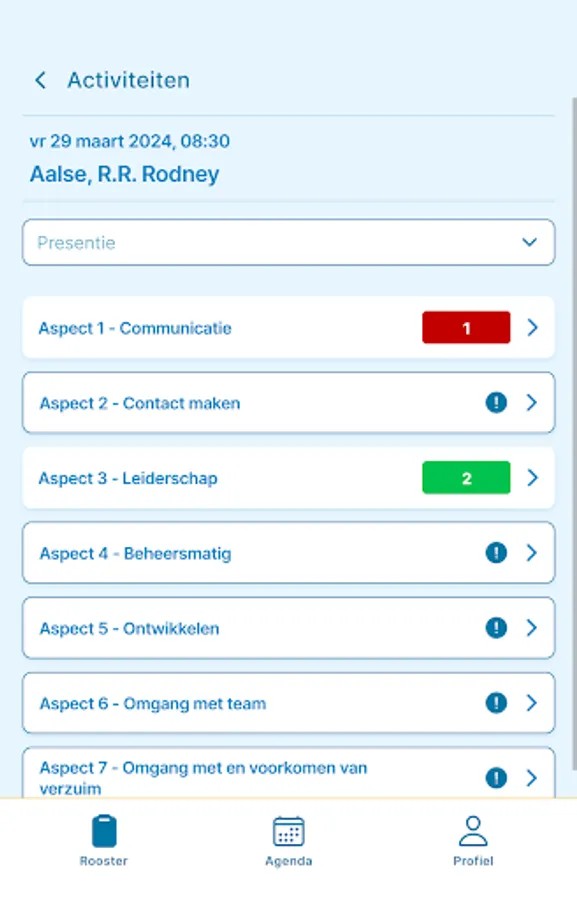577x900 pixels.
Task: Tap the alert icon on Aspect 5 - Ontwikkelen
Action: (x=496, y=628)
